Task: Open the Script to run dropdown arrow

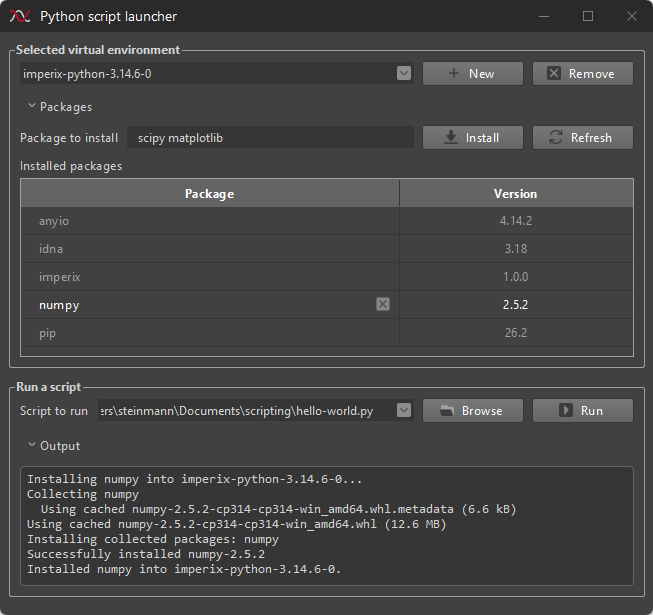Action: coord(404,410)
